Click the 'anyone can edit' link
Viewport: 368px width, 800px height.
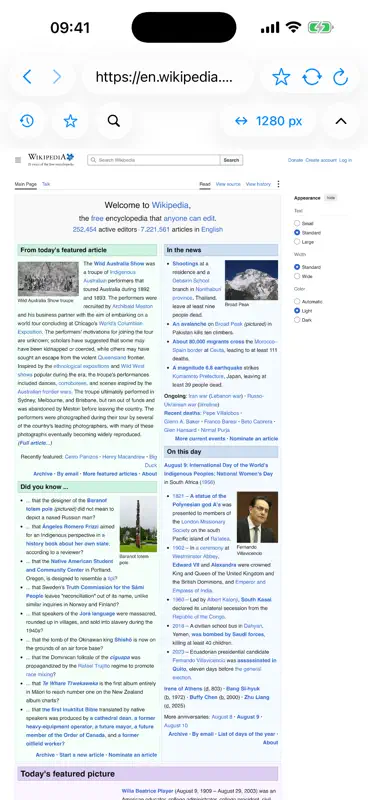(x=189, y=218)
